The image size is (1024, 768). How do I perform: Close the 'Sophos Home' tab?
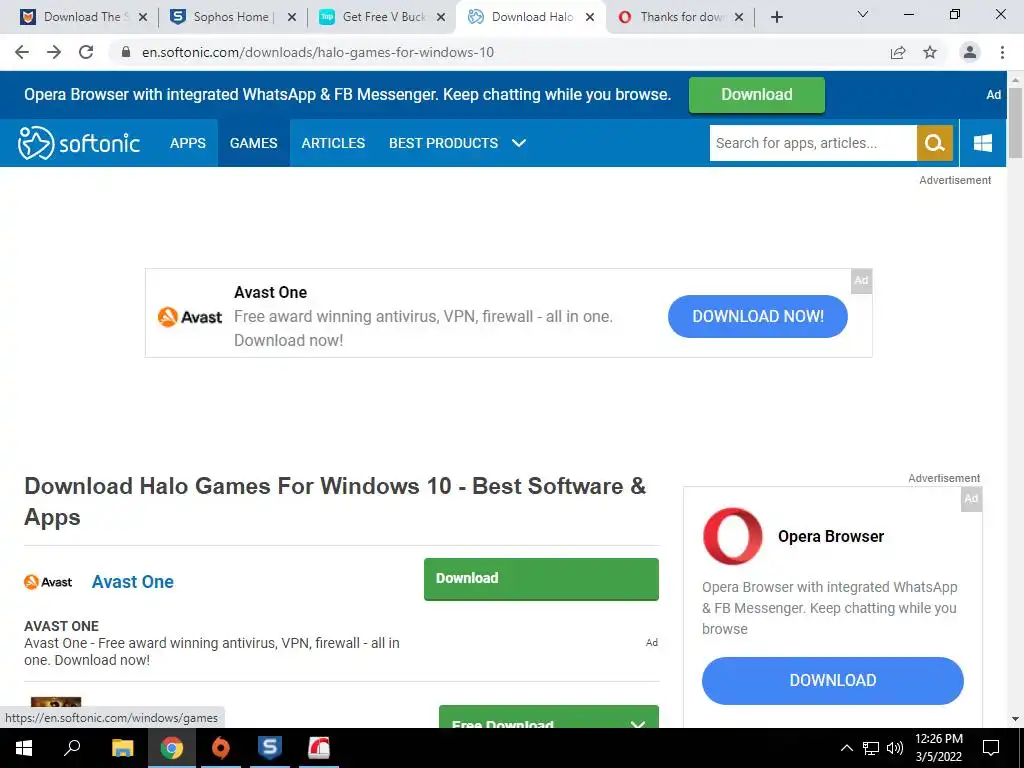(292, 17)
